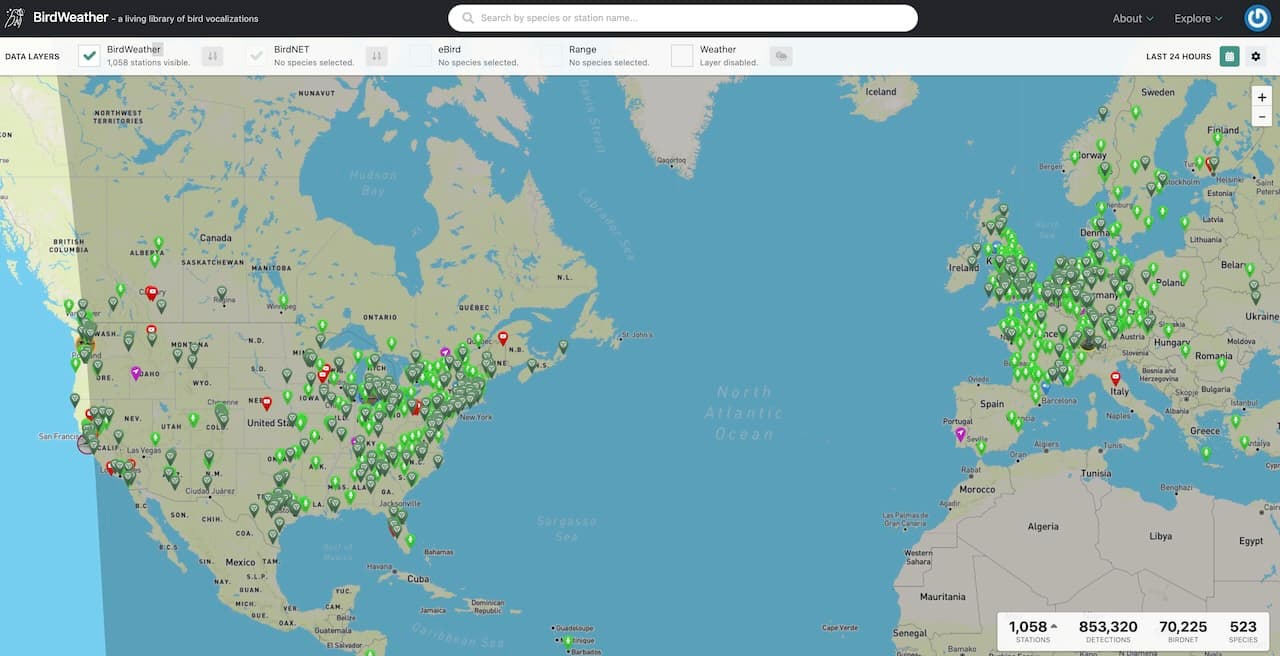The width and height of the screenshot is (1280, 656).
Task: Select the green marker in Greece
Action: pyautogui.click(x=1206, y=452)
